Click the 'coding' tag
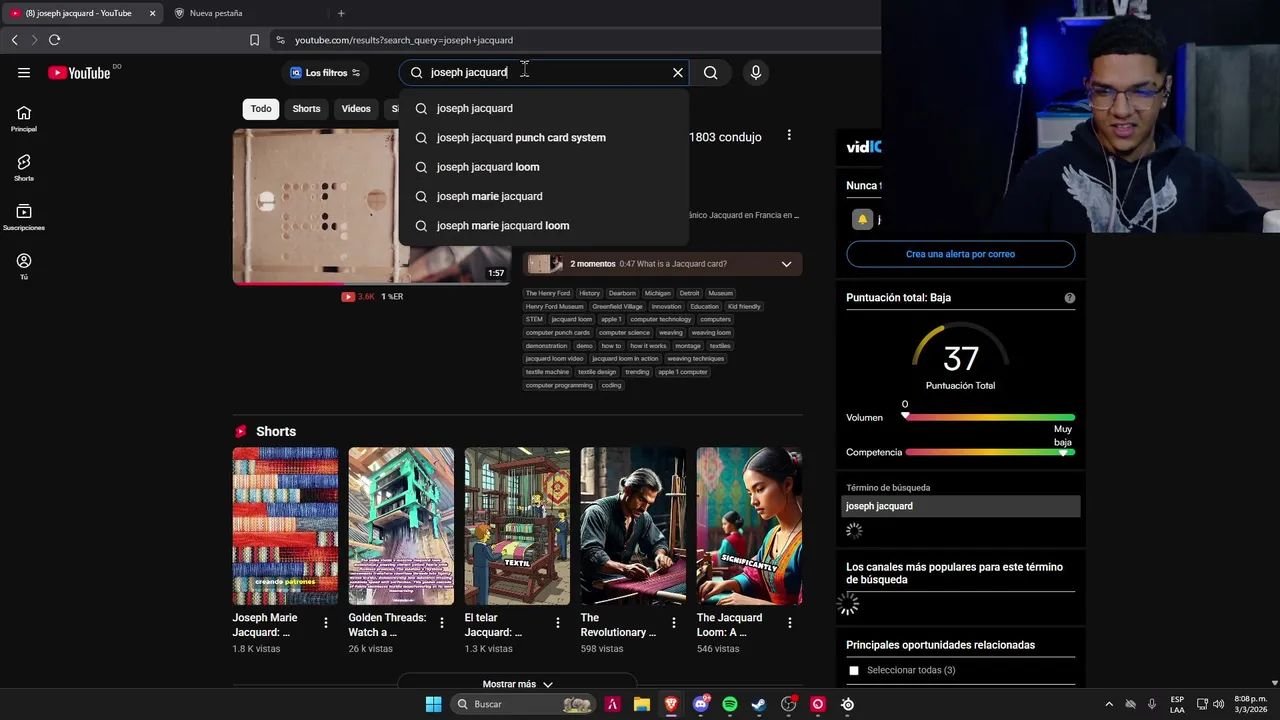 611,385
